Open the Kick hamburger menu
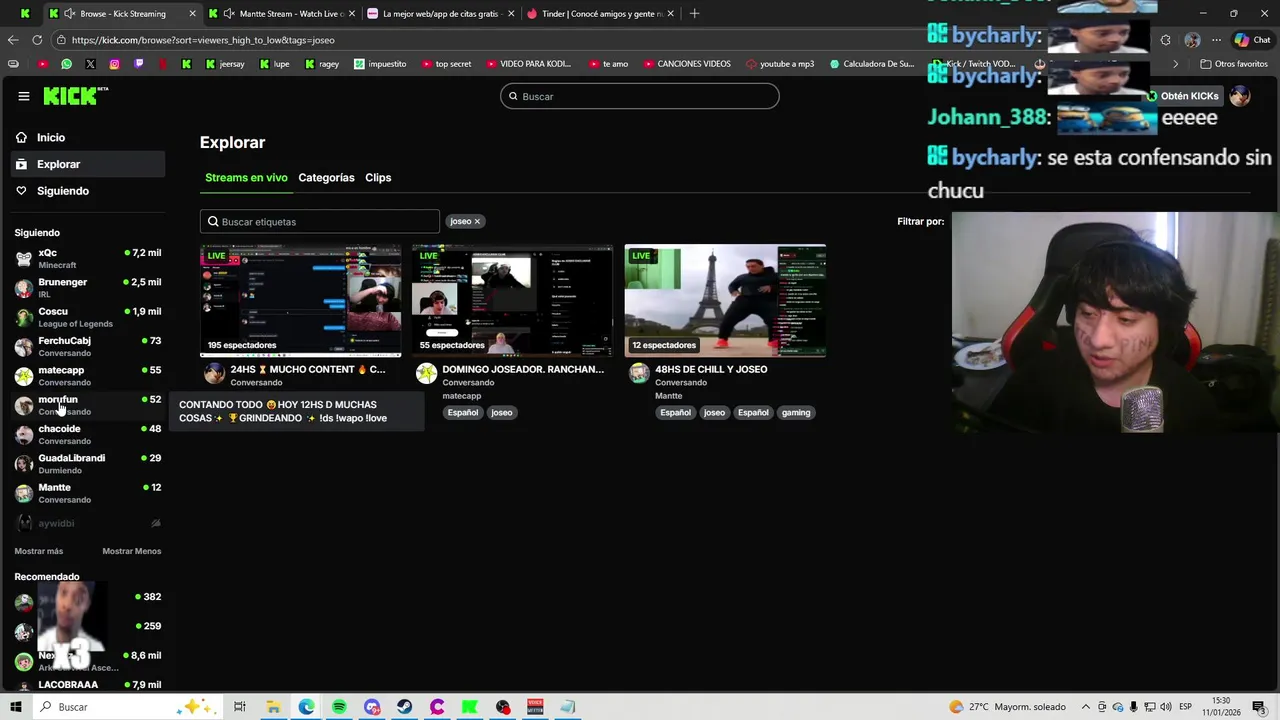The height and width of the screenshot is (720, 1280). tap(24, 96)
